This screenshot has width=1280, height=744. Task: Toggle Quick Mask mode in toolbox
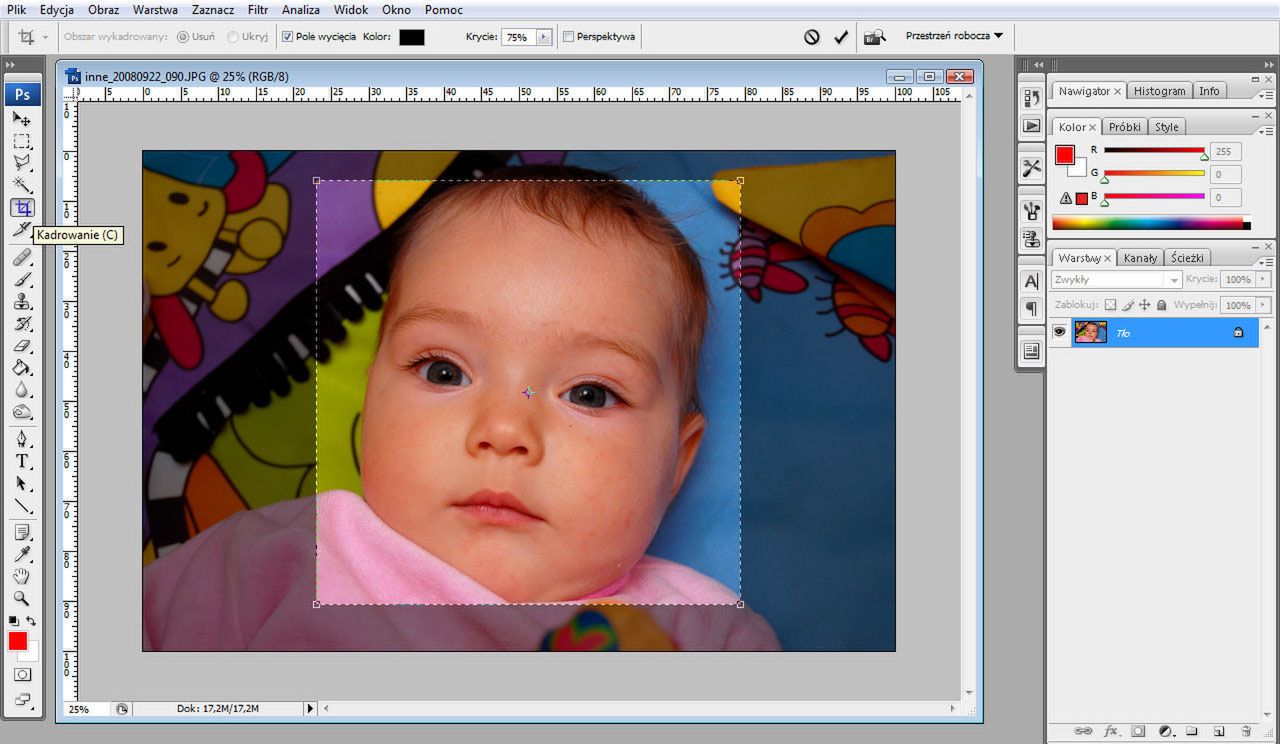(22, 675)
